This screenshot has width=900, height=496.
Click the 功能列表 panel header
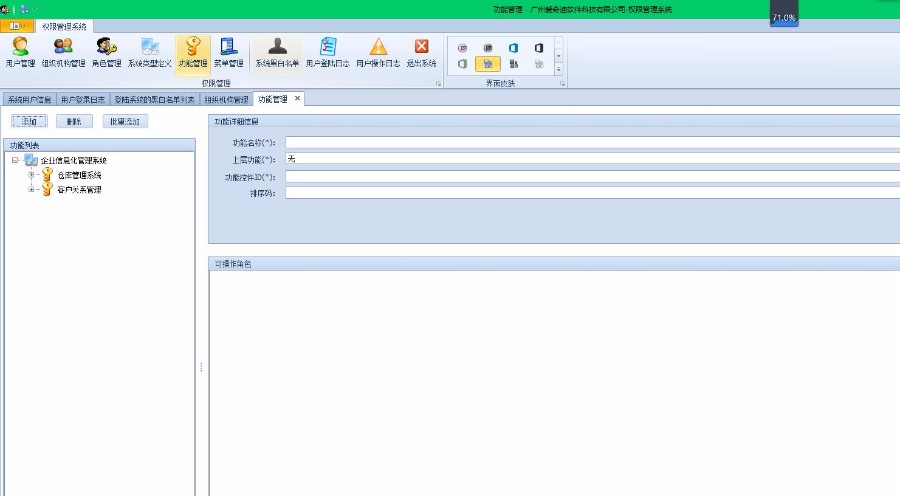point(100,145)
